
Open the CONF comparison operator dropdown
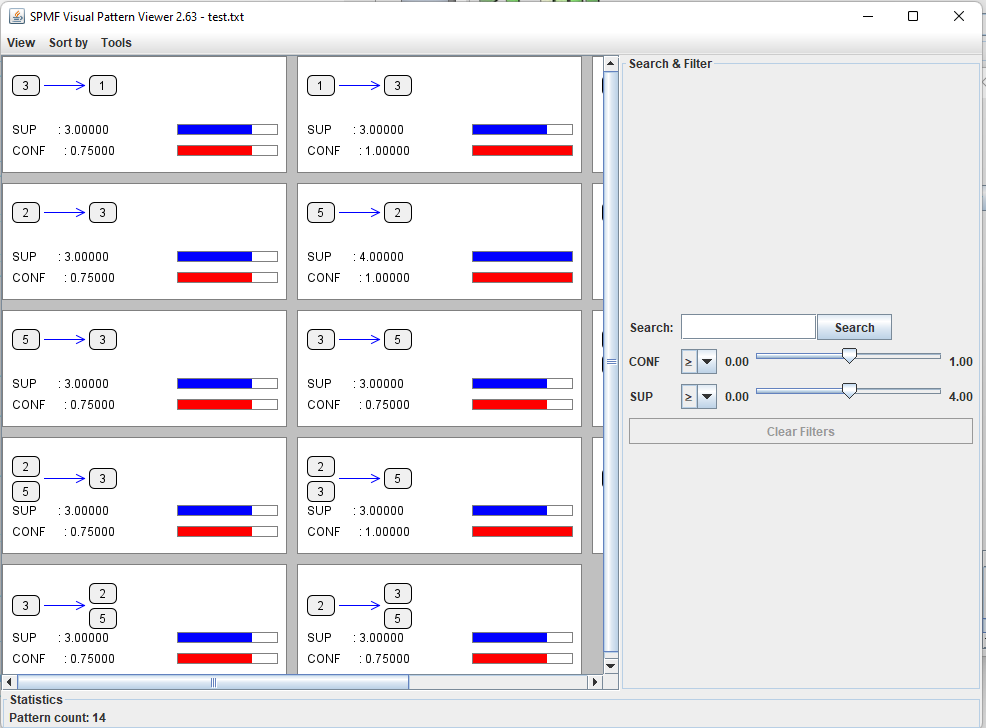point(699,362)
